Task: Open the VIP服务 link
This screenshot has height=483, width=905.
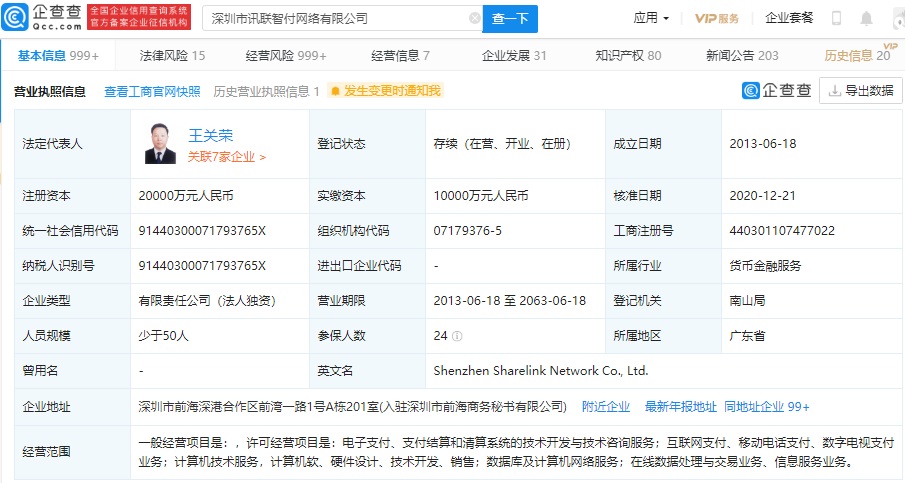Action: pos(716,18)
